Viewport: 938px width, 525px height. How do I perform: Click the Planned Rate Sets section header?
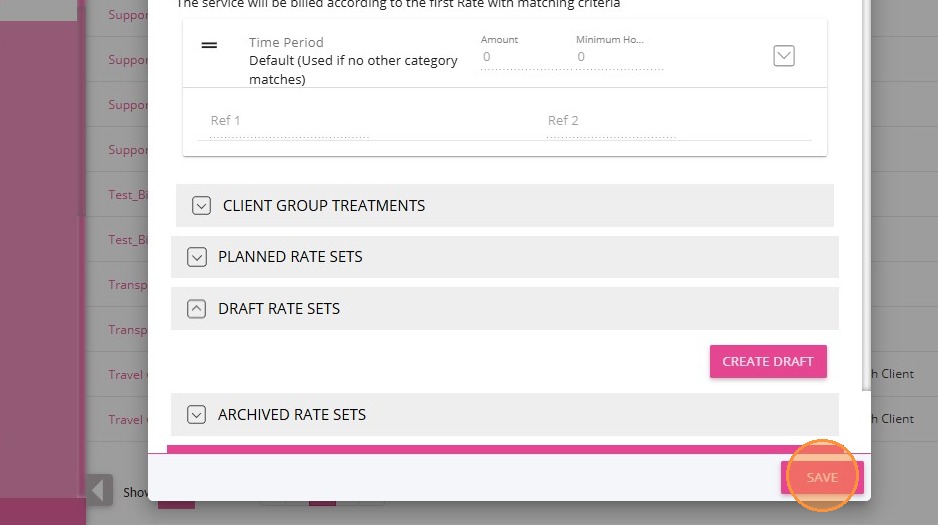pos(290,257)
